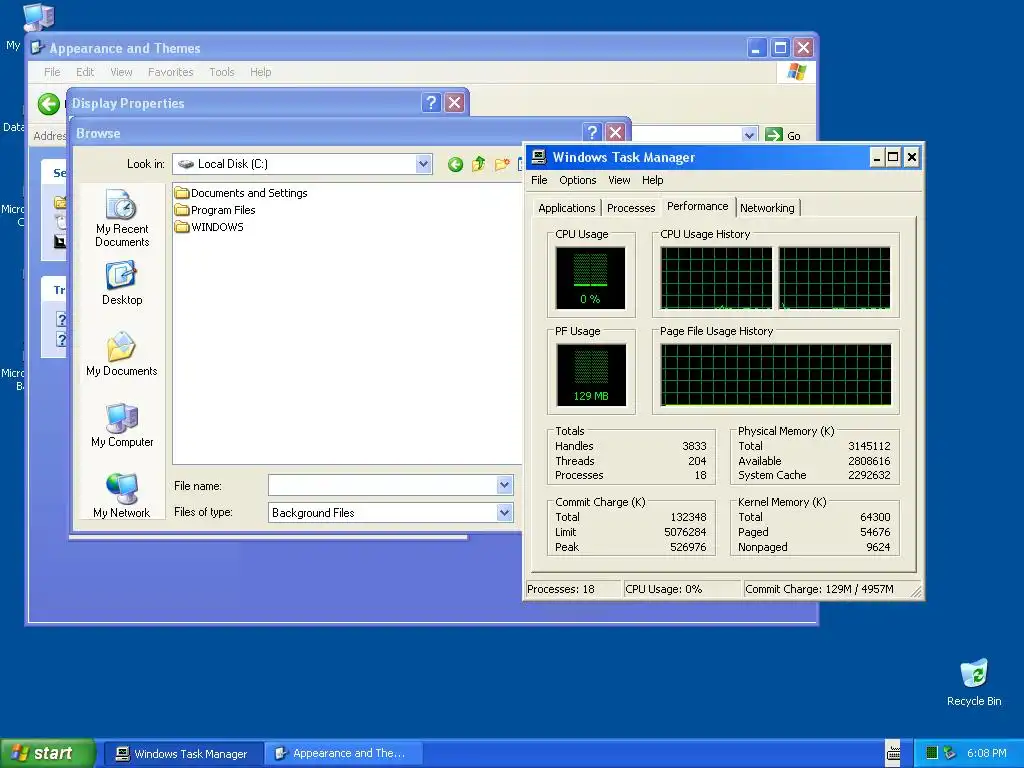This screenshot has height=768, width=1024.
Task: Click the green CPU tray icon
Action: (x=932, y=753)
